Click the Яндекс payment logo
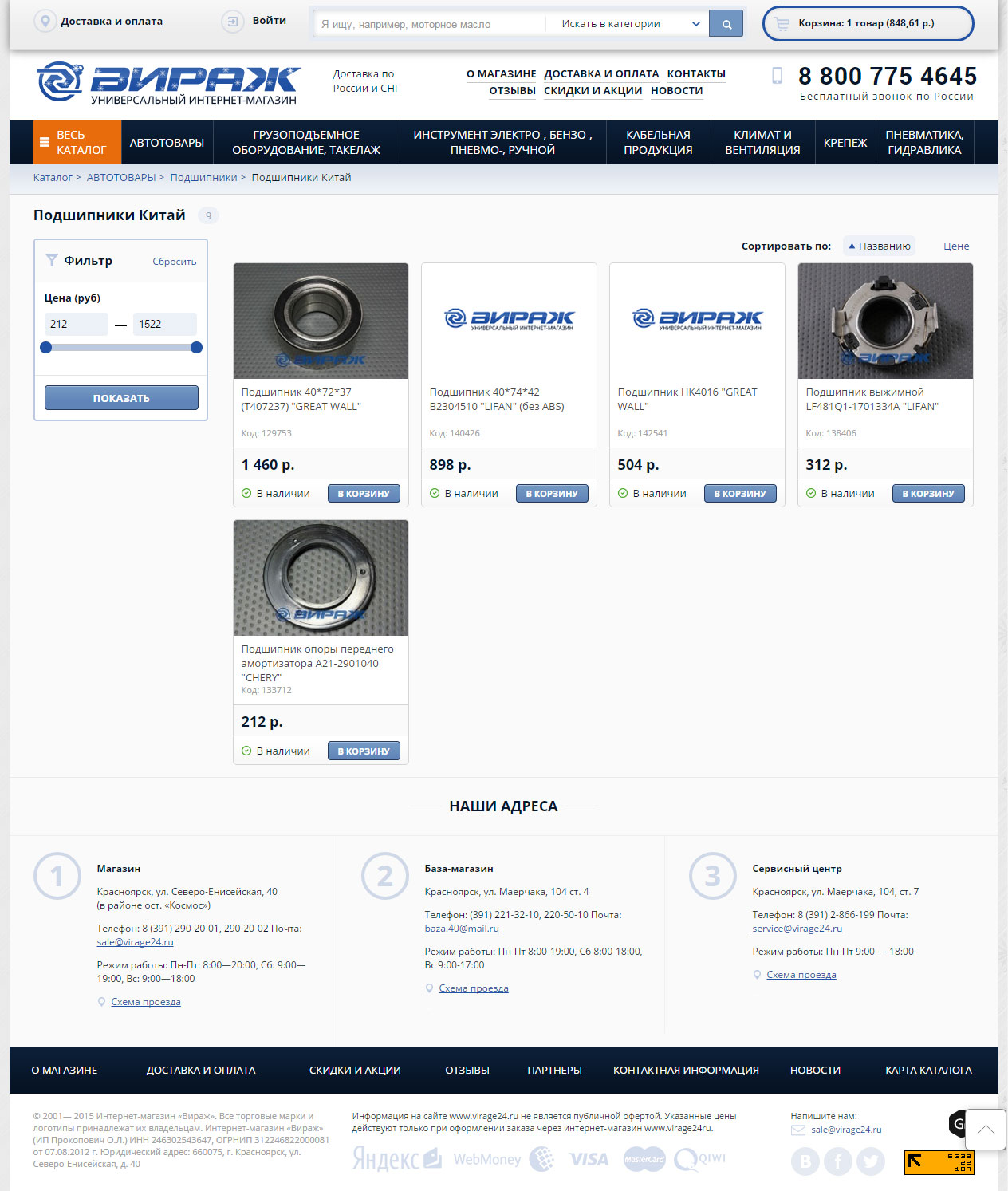This screenshot has height=1191, width=1008. [397, 1158]
